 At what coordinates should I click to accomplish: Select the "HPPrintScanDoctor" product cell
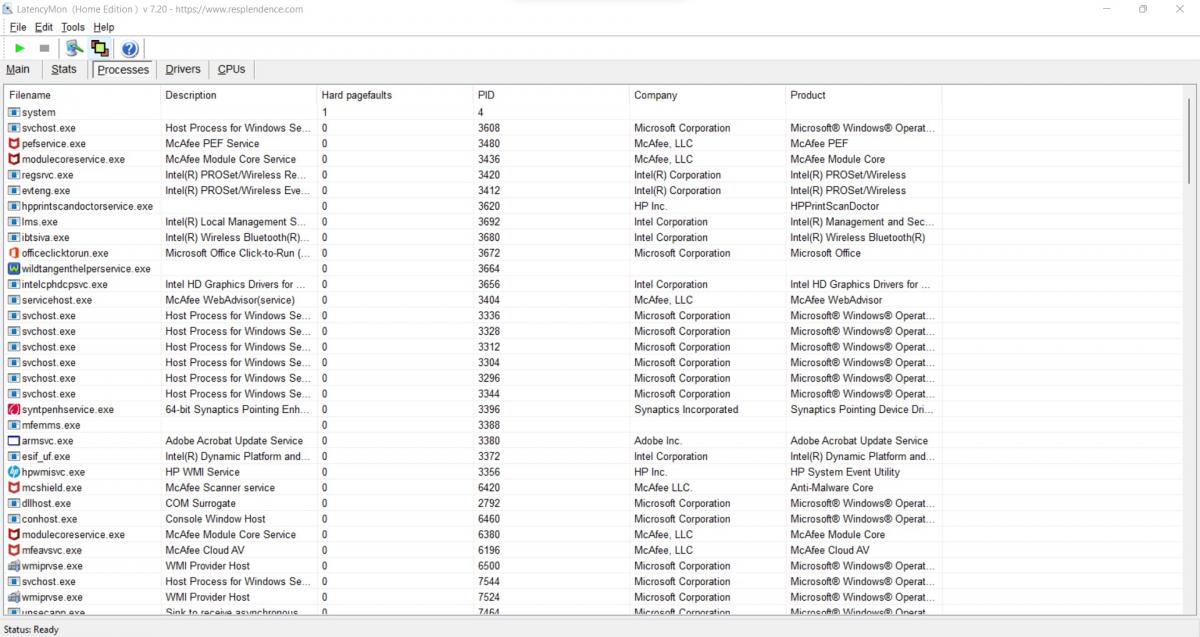pyautogui.click(x=833, y=206)
